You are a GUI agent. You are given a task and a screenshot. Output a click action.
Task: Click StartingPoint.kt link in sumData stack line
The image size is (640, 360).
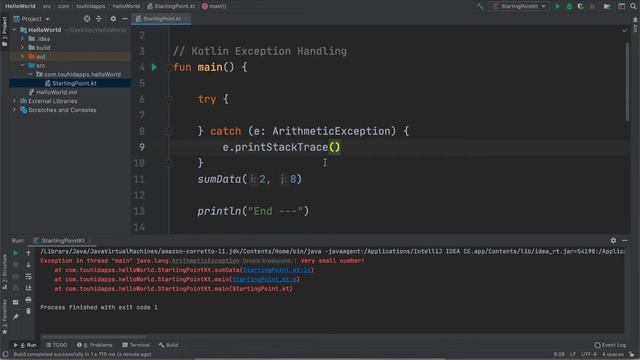click(x=277, y=270)
